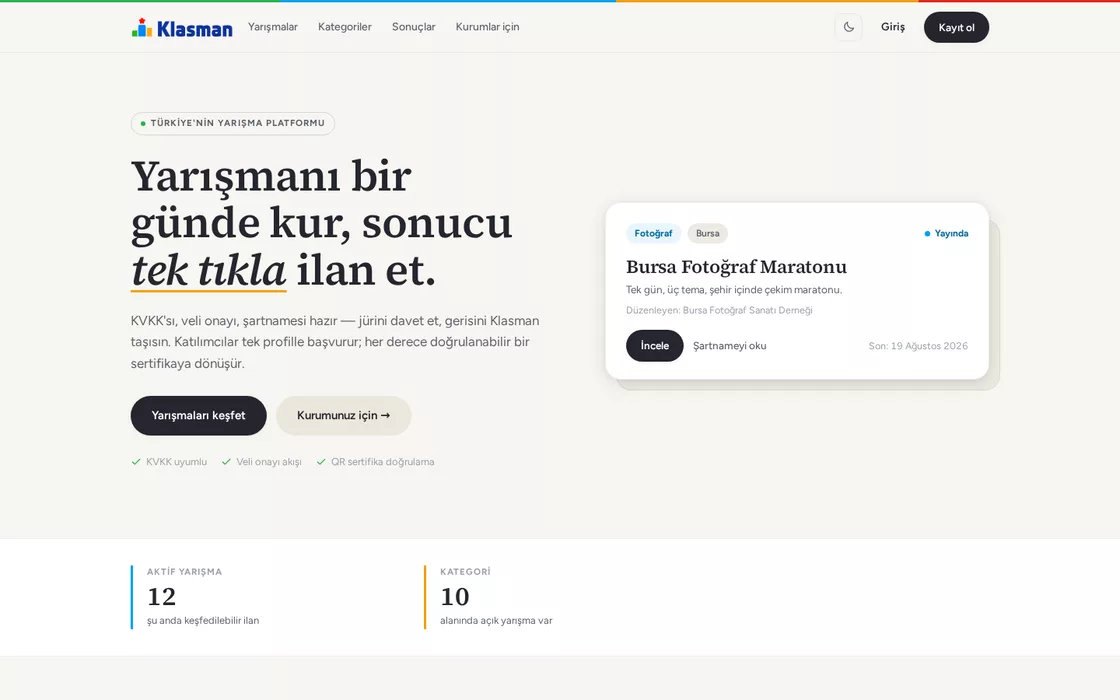Click the "şu anda keşfedilebilir ilan" caption

(203, 621)
